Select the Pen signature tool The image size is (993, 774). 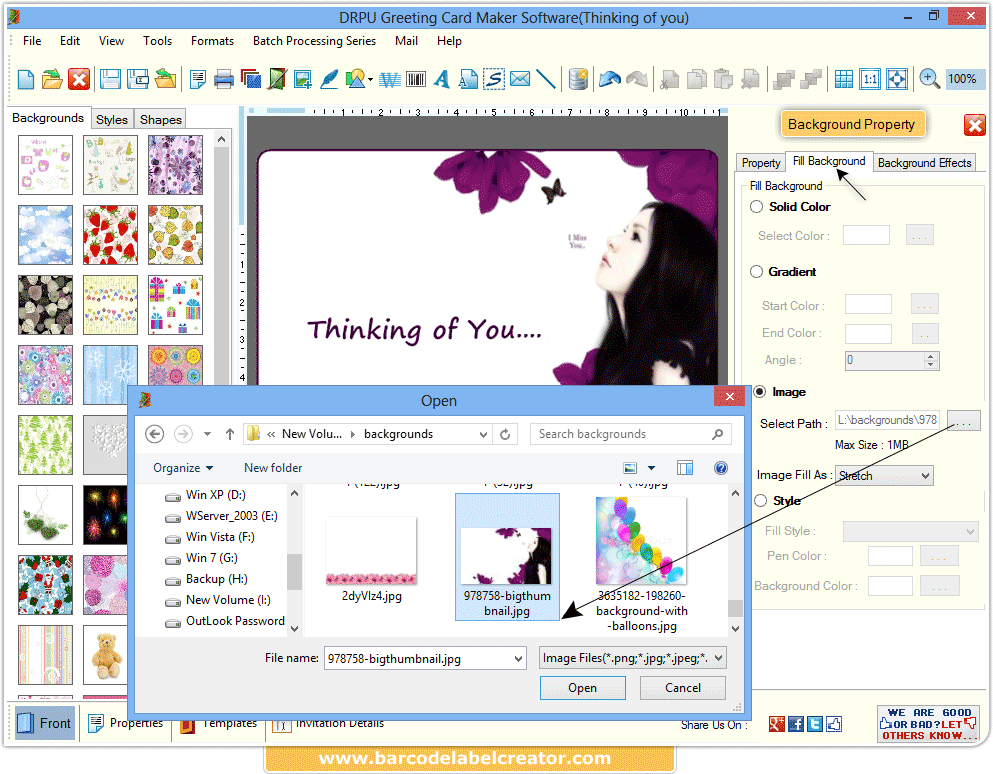pyautogui.click(x=330, y=78)
